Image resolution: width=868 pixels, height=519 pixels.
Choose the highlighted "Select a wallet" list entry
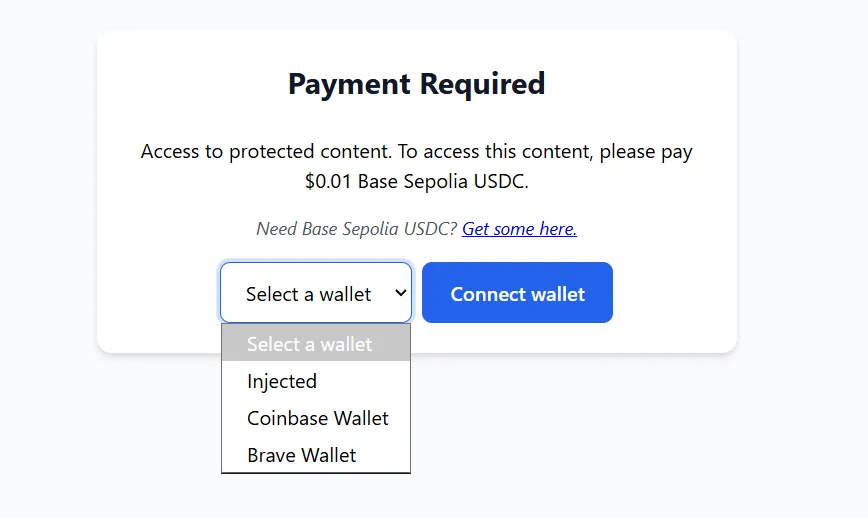[309, 344]
